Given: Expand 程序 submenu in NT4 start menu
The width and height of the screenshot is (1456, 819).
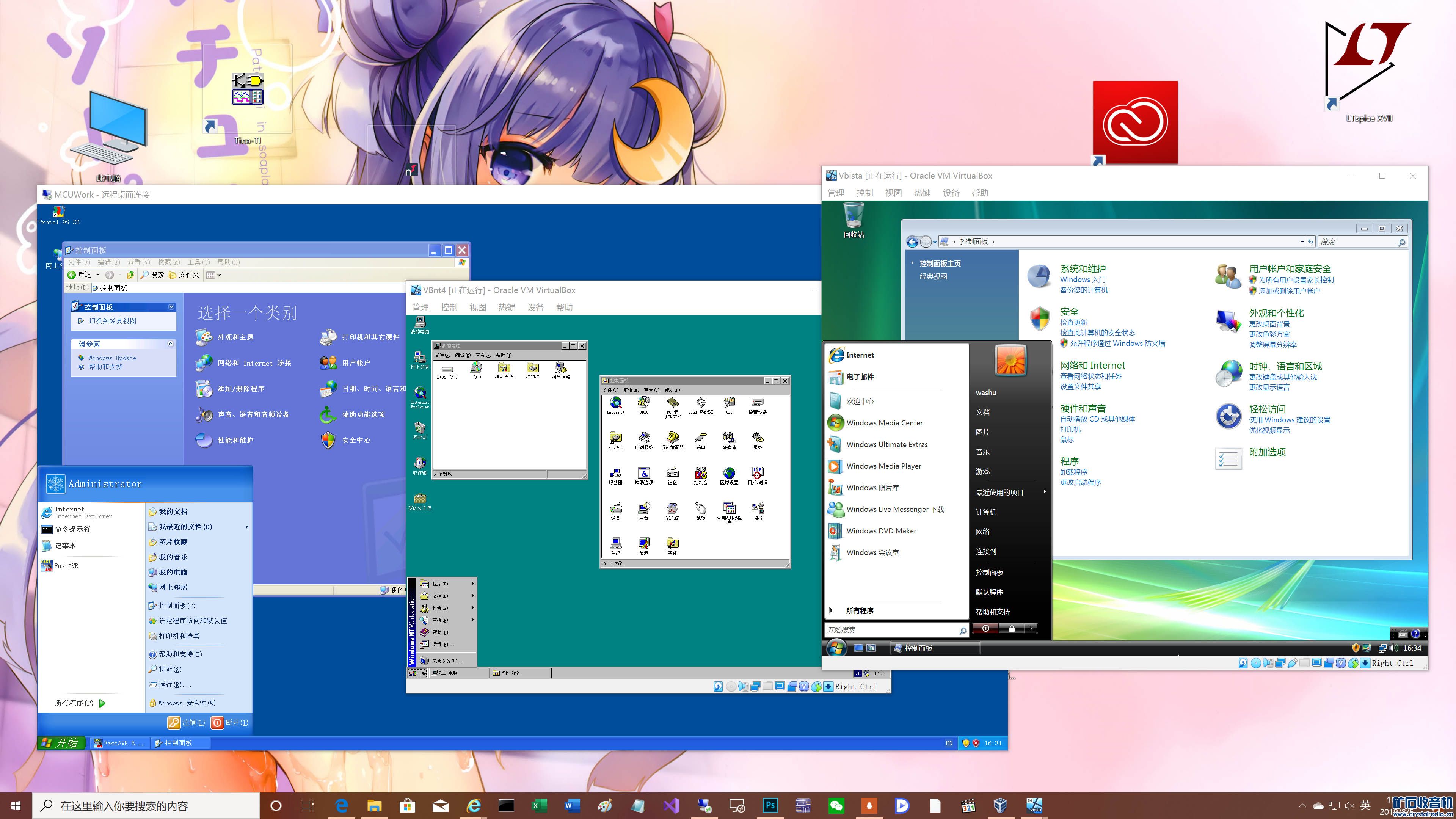Looking at the screenshot, I should (447, 584).
